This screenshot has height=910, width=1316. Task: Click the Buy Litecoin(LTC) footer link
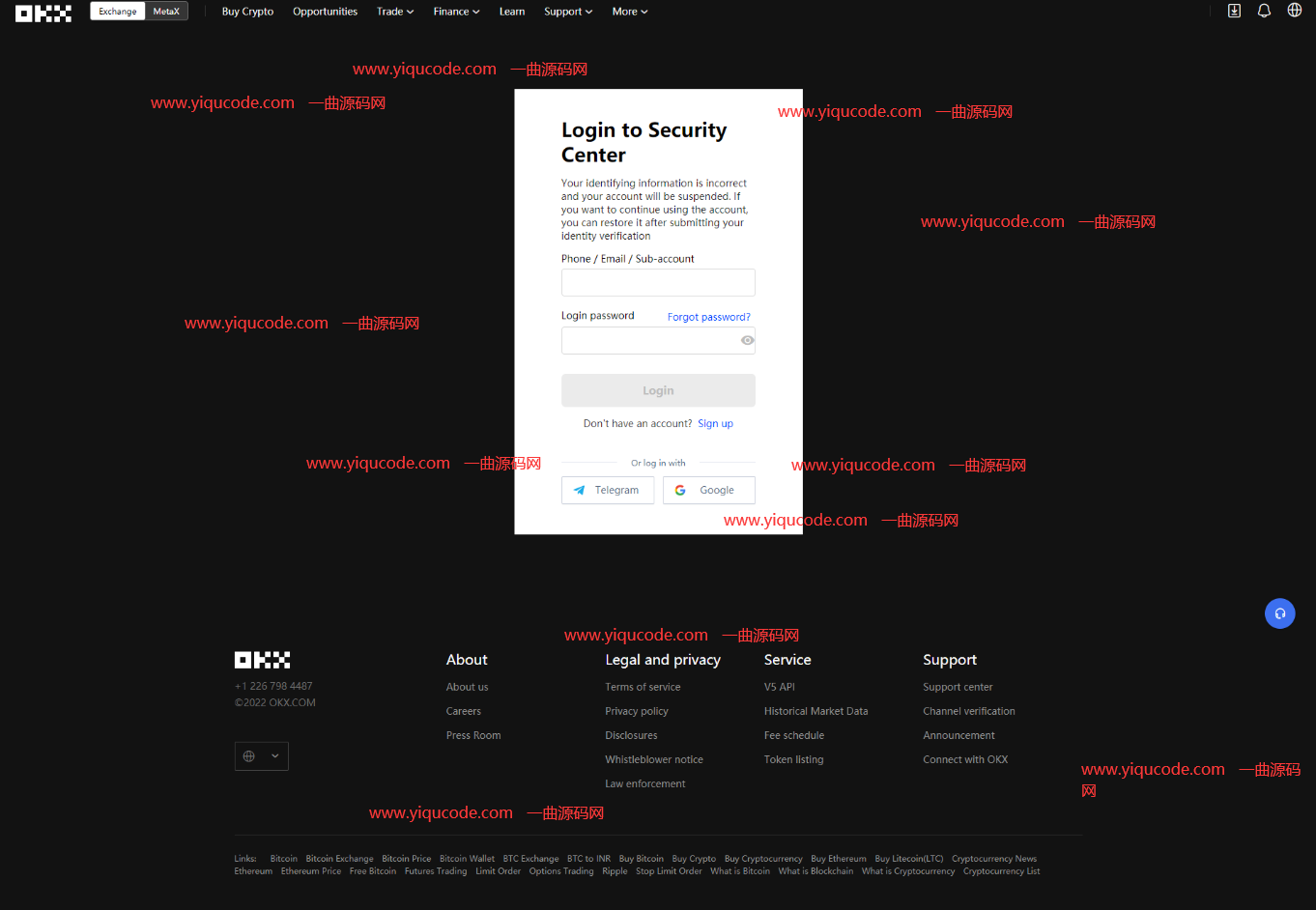pos(909,859)
